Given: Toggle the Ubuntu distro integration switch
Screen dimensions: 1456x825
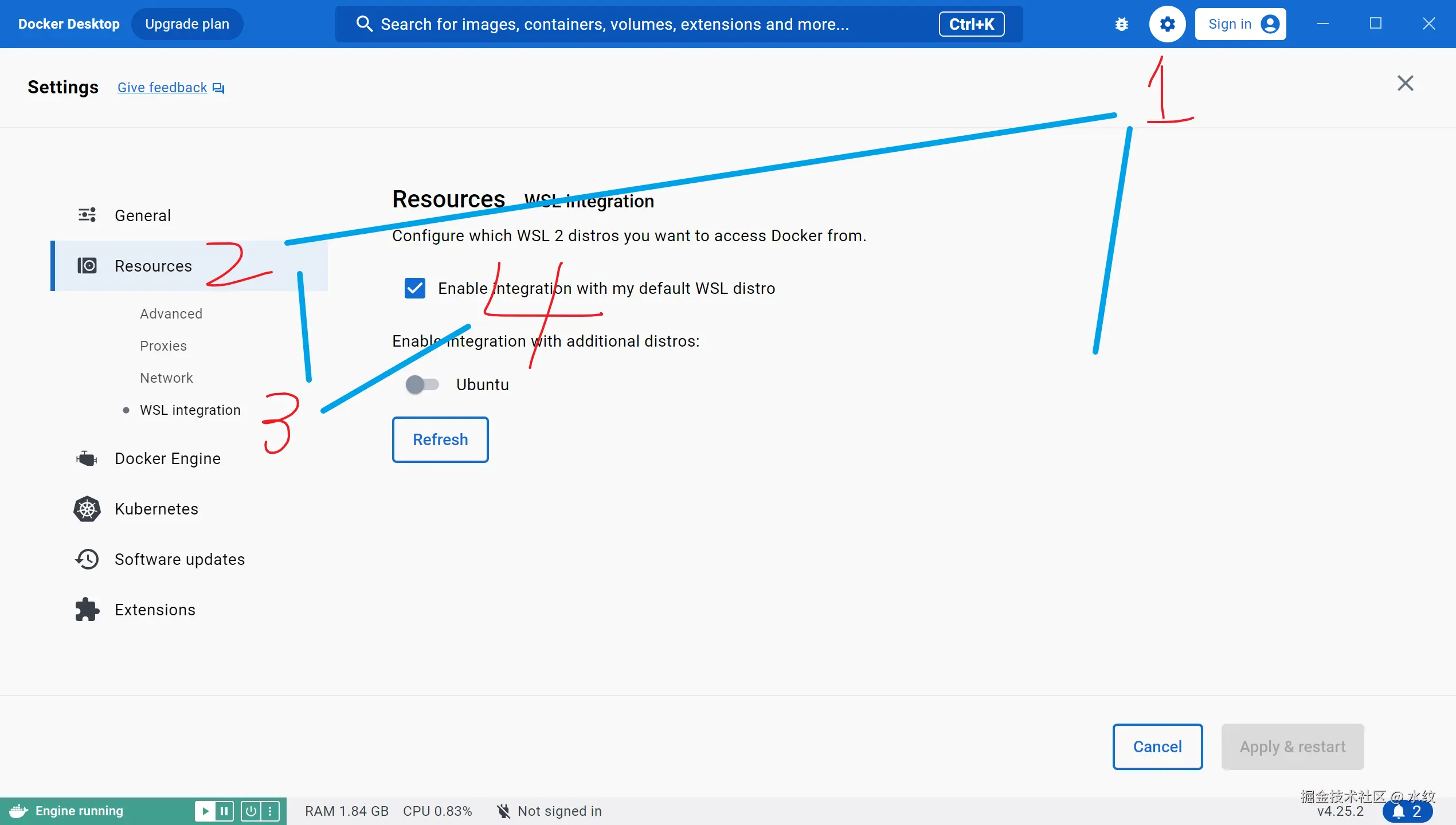Looking at the screenshot, I should (x=422, y=384).
